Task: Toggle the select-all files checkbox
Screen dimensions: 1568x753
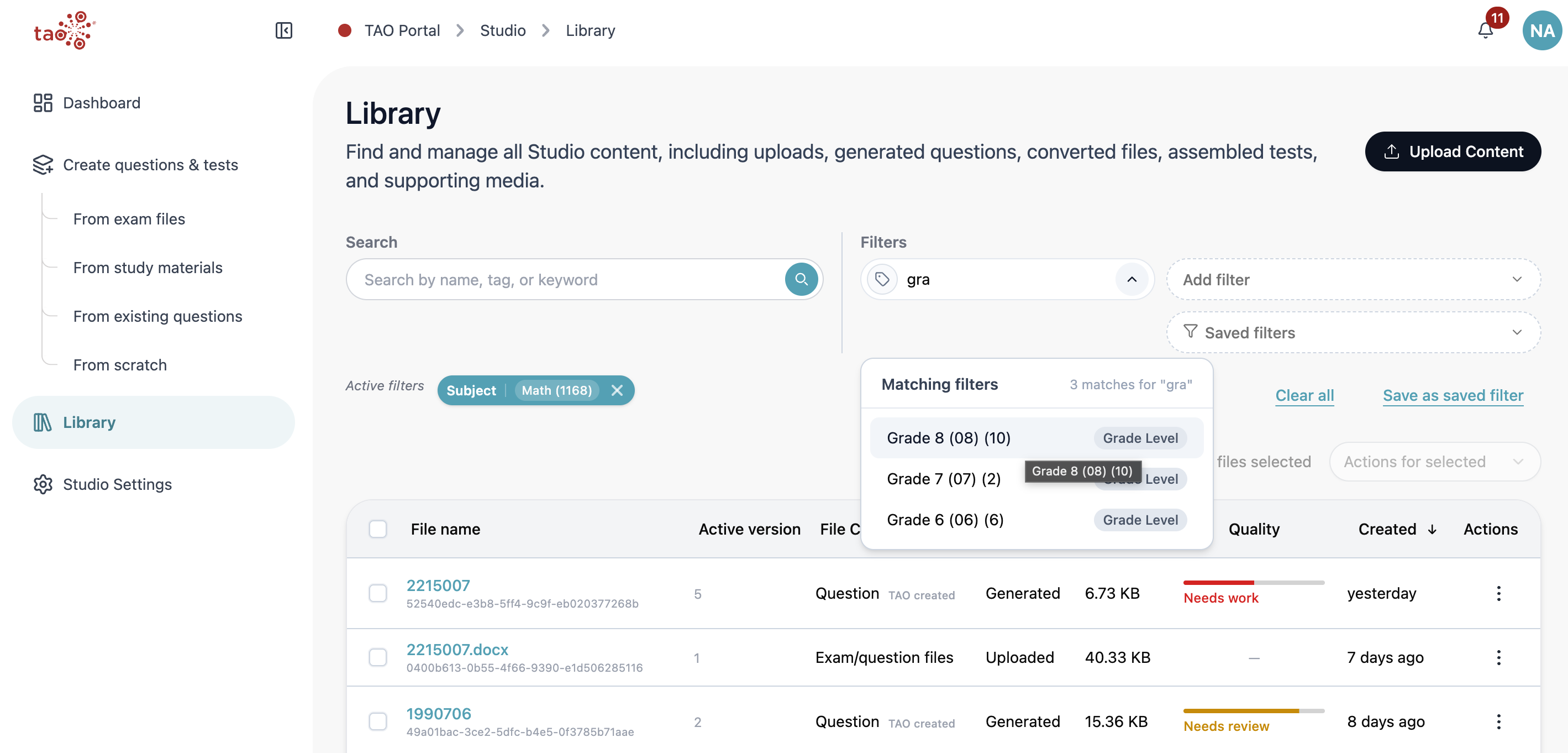Action: tap(378, 529)
